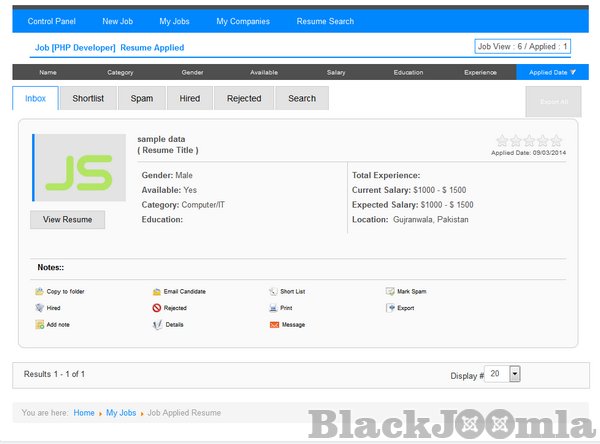Image resolution: width=600 pixels, height=444 pixels.
Task: Click the Short List icon
Action: pos(273,291)
